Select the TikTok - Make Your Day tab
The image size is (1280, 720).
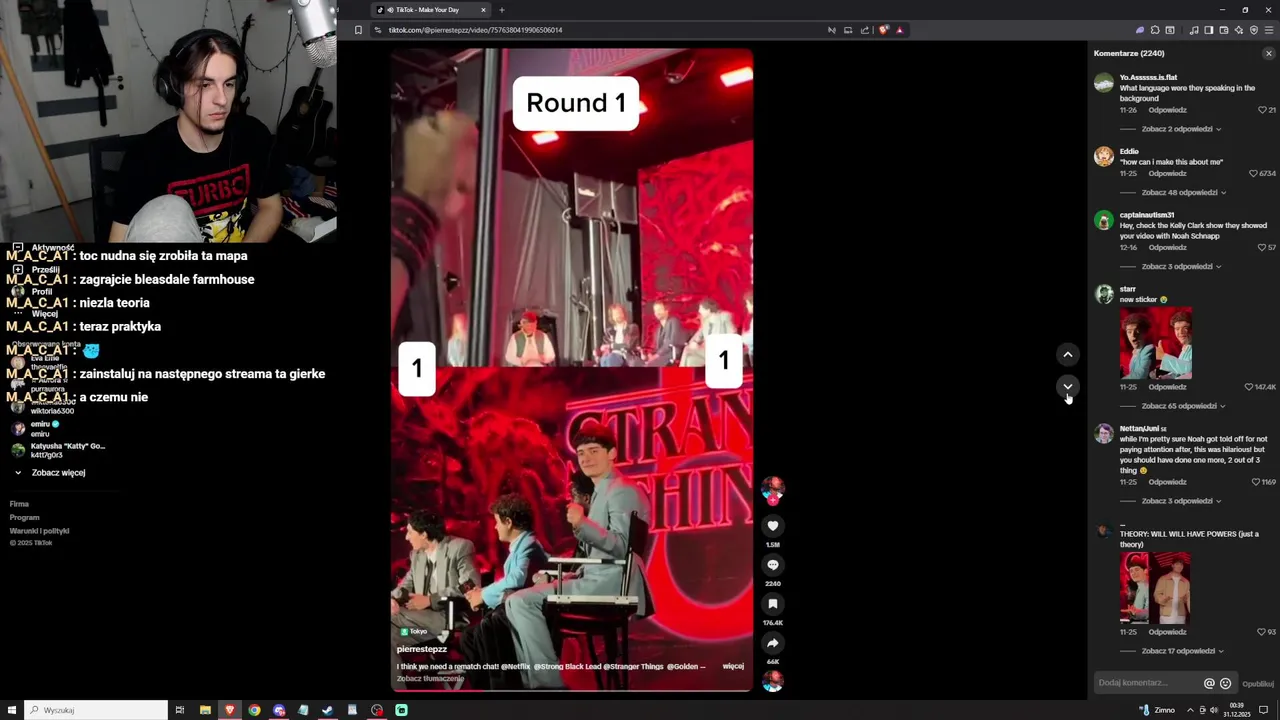coord(430,10)
